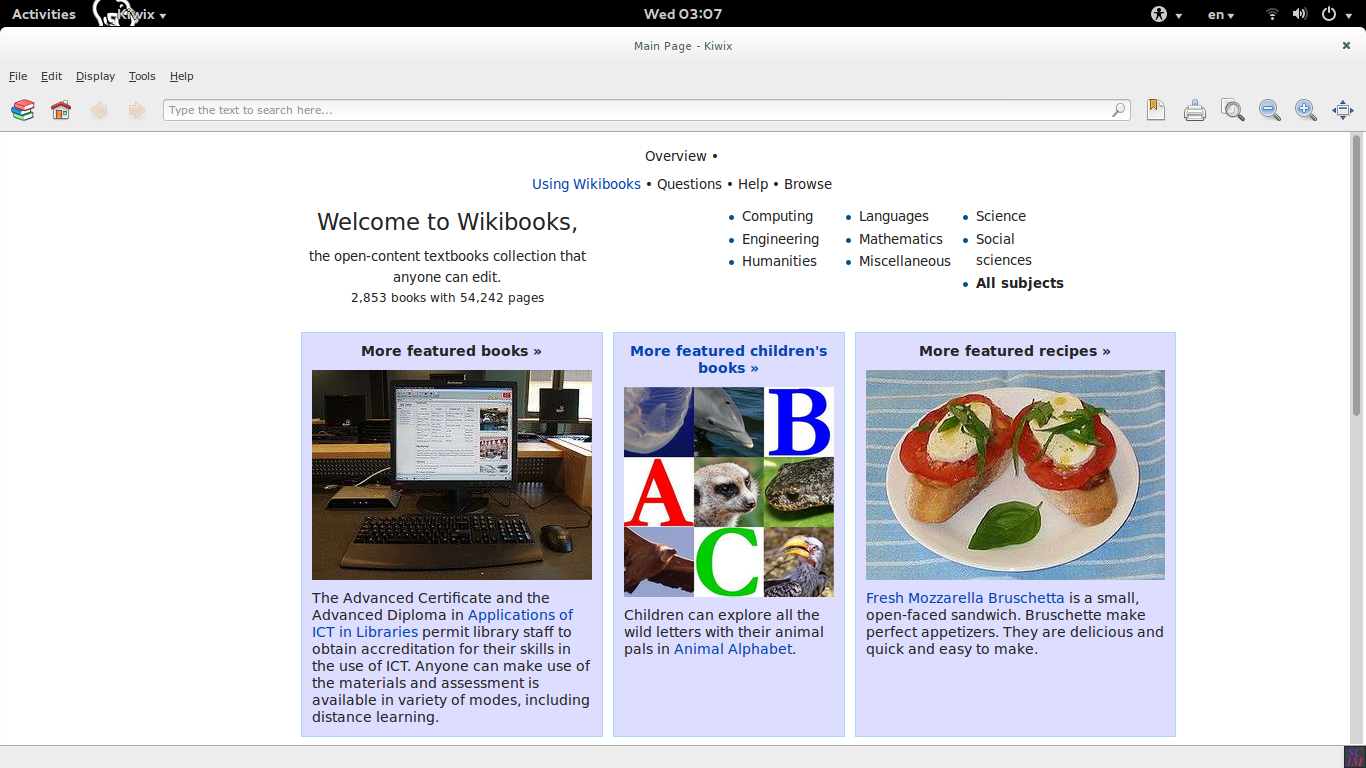Open the Display menu
This screenshot has width=1366, height=768.
click(95, 76)
